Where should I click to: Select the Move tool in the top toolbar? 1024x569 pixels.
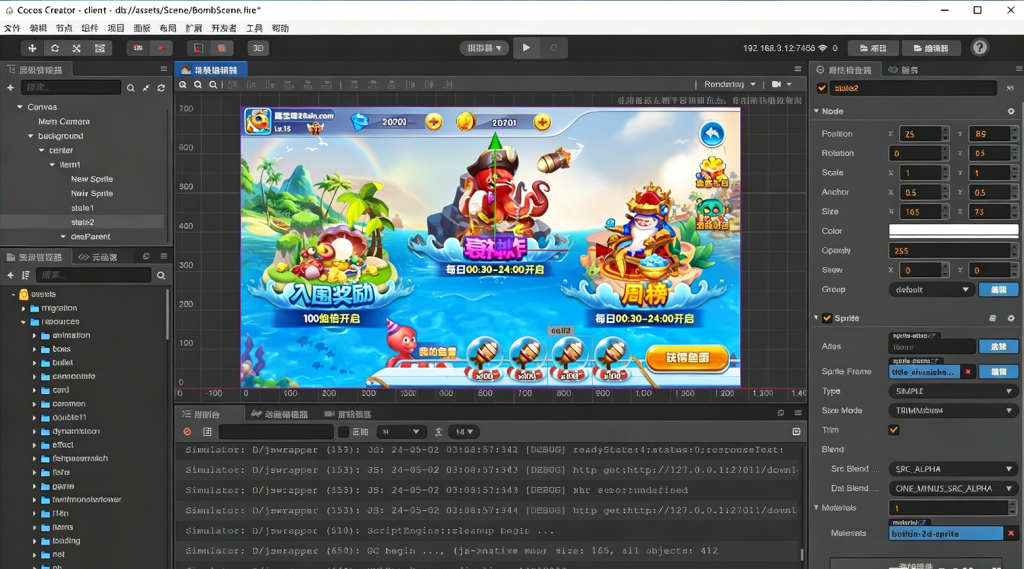(x=32, y=48)
